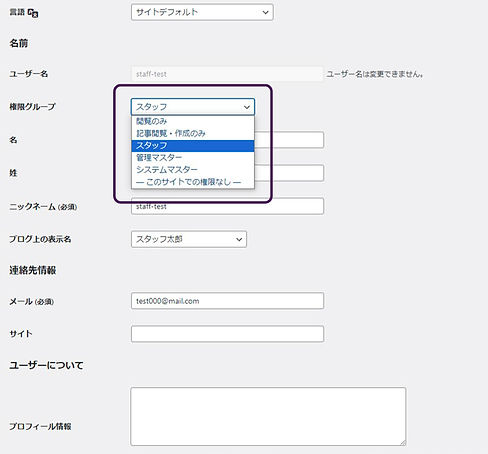Click the 姓 text field
Viewport: 488px width, 454px height.
289,173
